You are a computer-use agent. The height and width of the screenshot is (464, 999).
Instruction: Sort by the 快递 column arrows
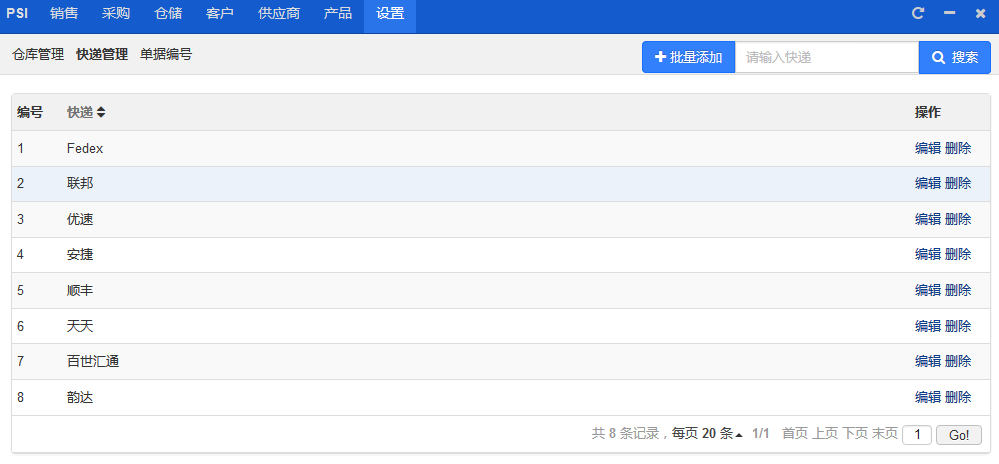coord(101,112)
